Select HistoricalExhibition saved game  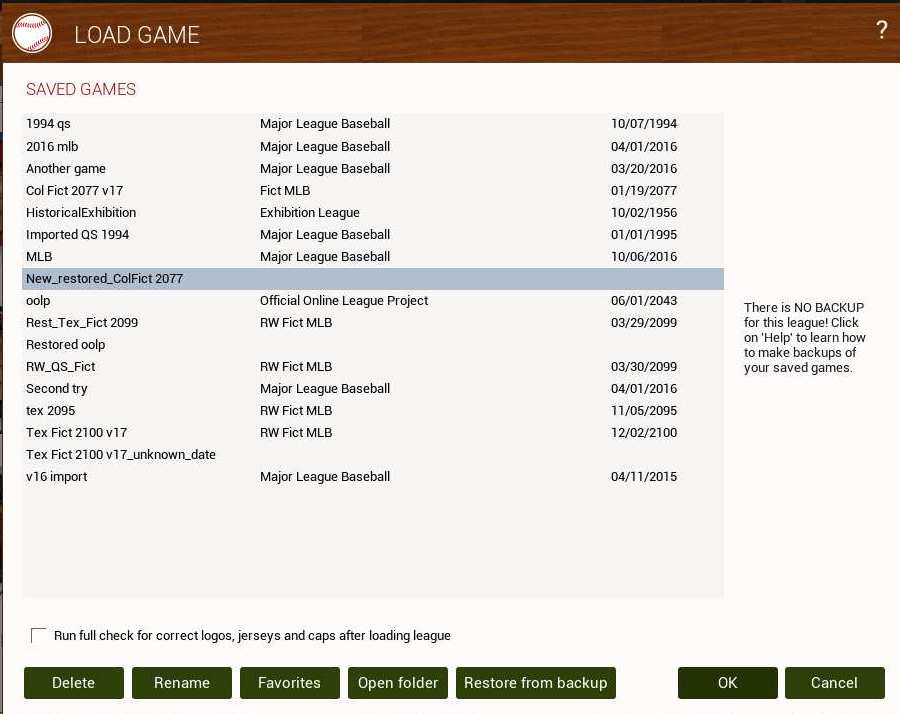coord(81,212)
